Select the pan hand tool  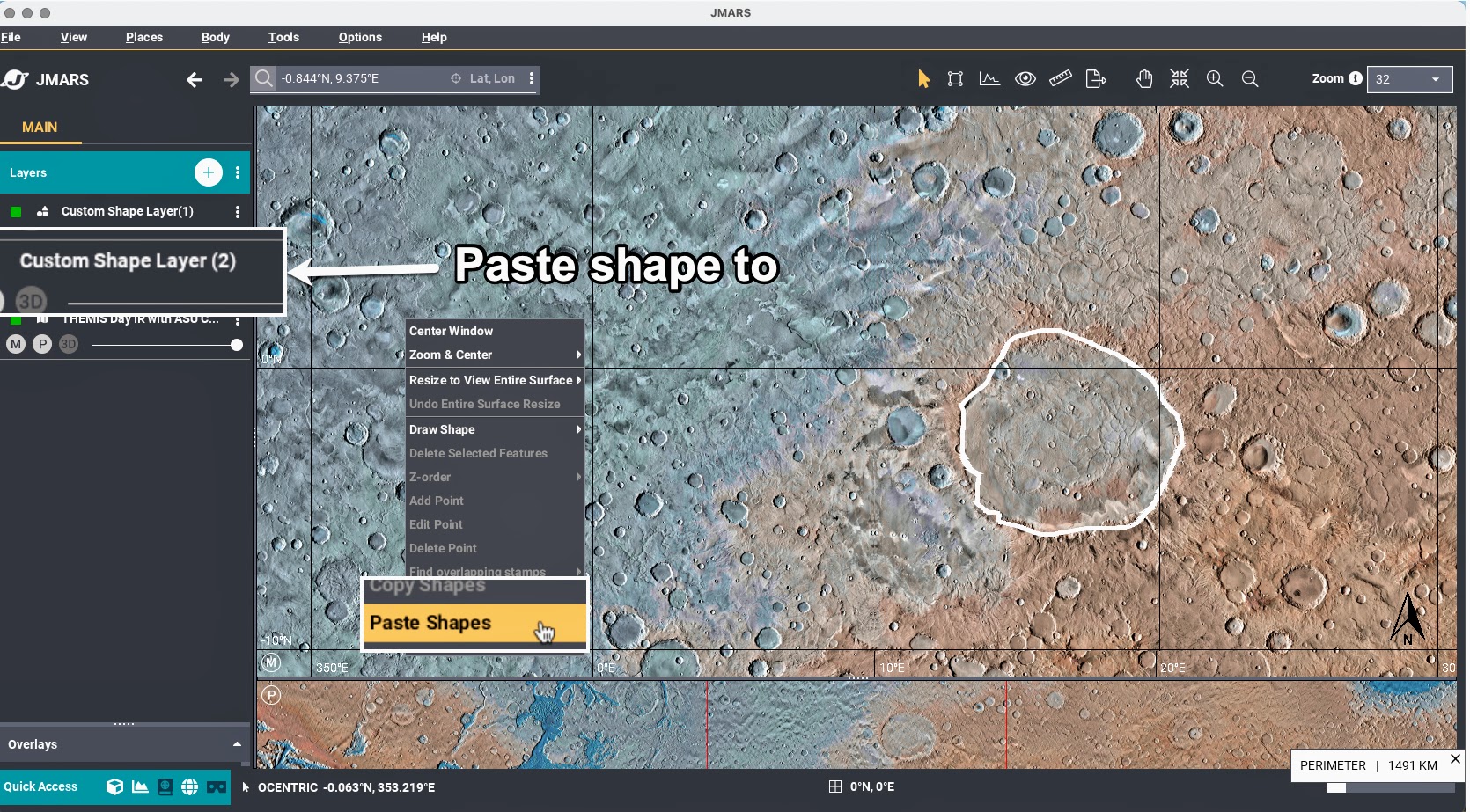coord(1143,79)
